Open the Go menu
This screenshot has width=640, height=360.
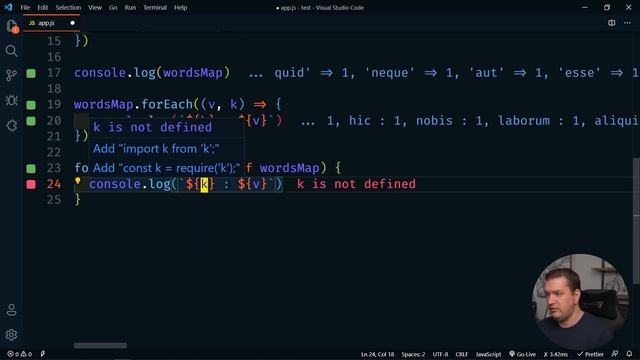[x=113, y=7]
